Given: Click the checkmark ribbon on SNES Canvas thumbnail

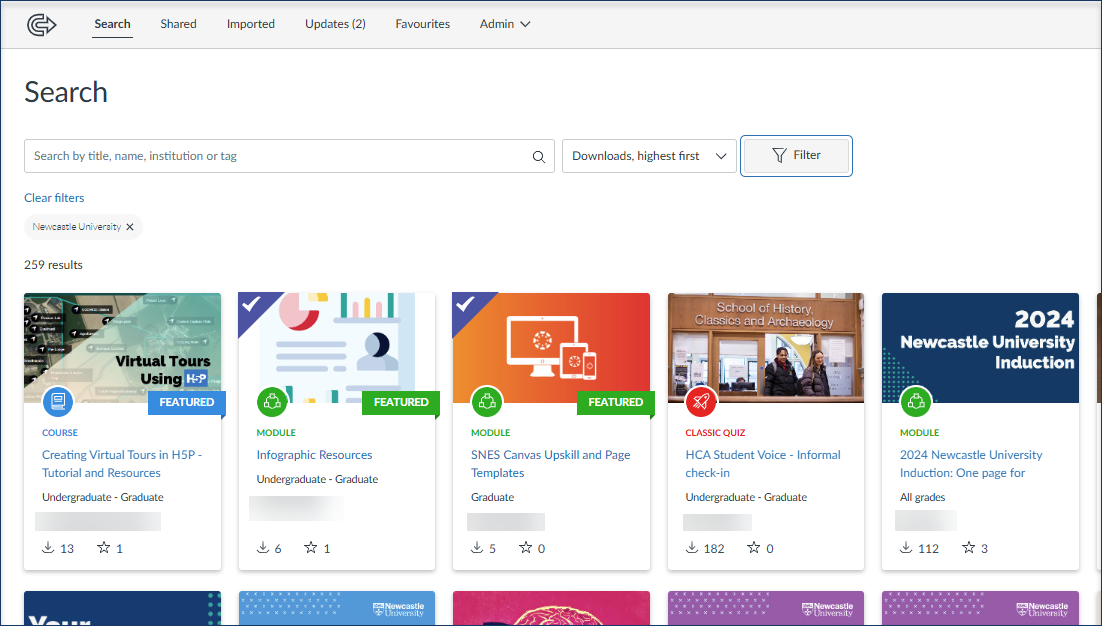Looking at the screenshot, I should pyautogui.click(x=467, y=306).
